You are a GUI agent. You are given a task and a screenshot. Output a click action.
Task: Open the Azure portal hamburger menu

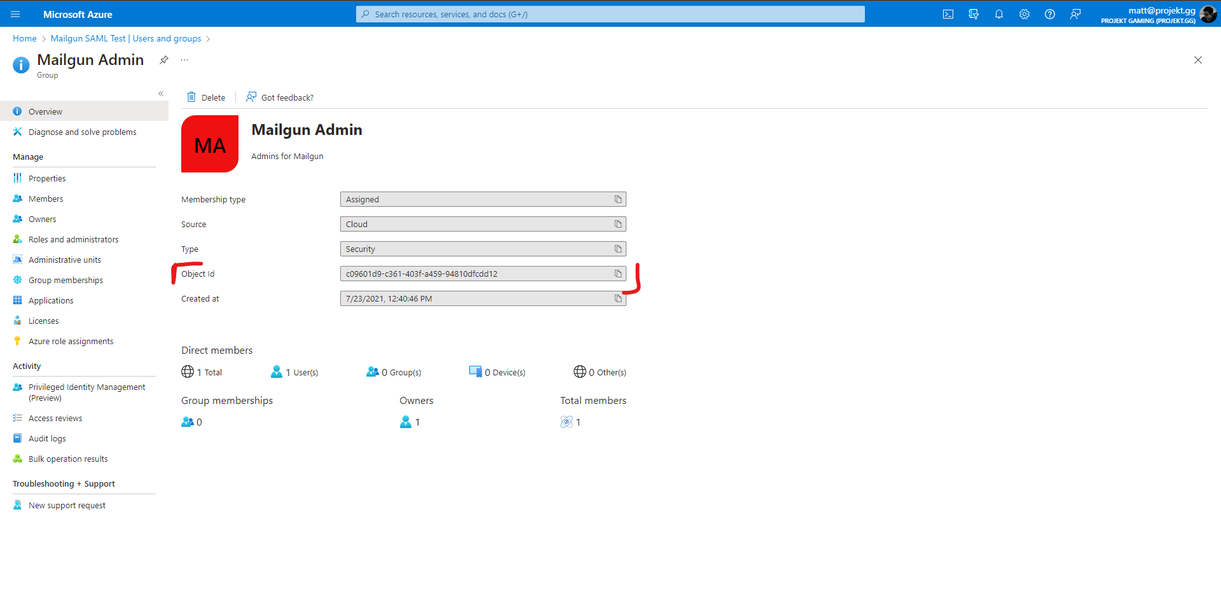coord(14,14)
